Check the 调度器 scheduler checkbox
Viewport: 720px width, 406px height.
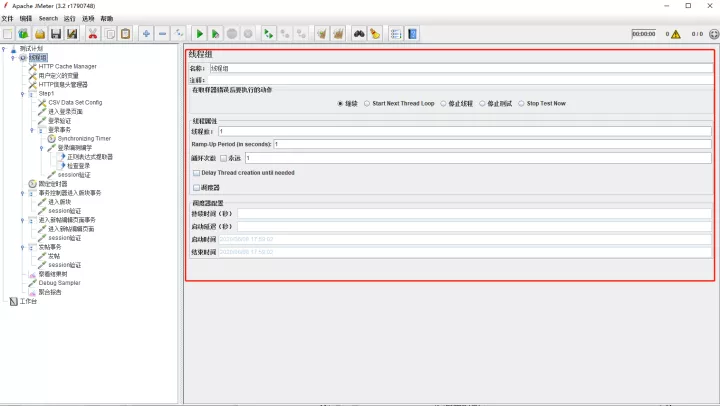[197, 188]
